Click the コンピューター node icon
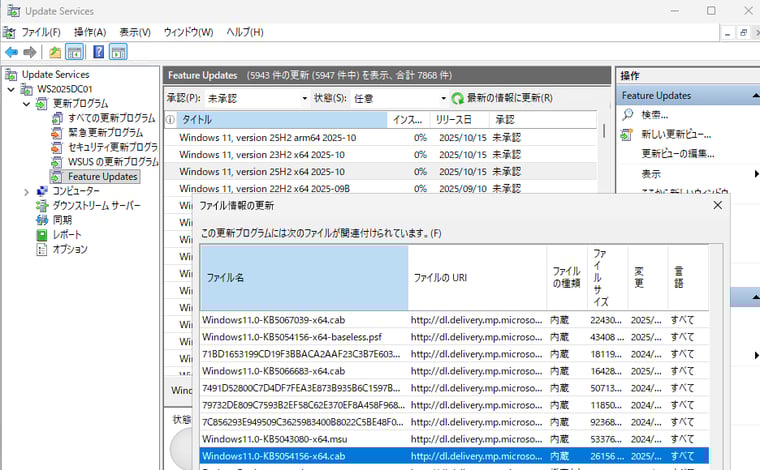760x470 pixels. tap(42, 191)
